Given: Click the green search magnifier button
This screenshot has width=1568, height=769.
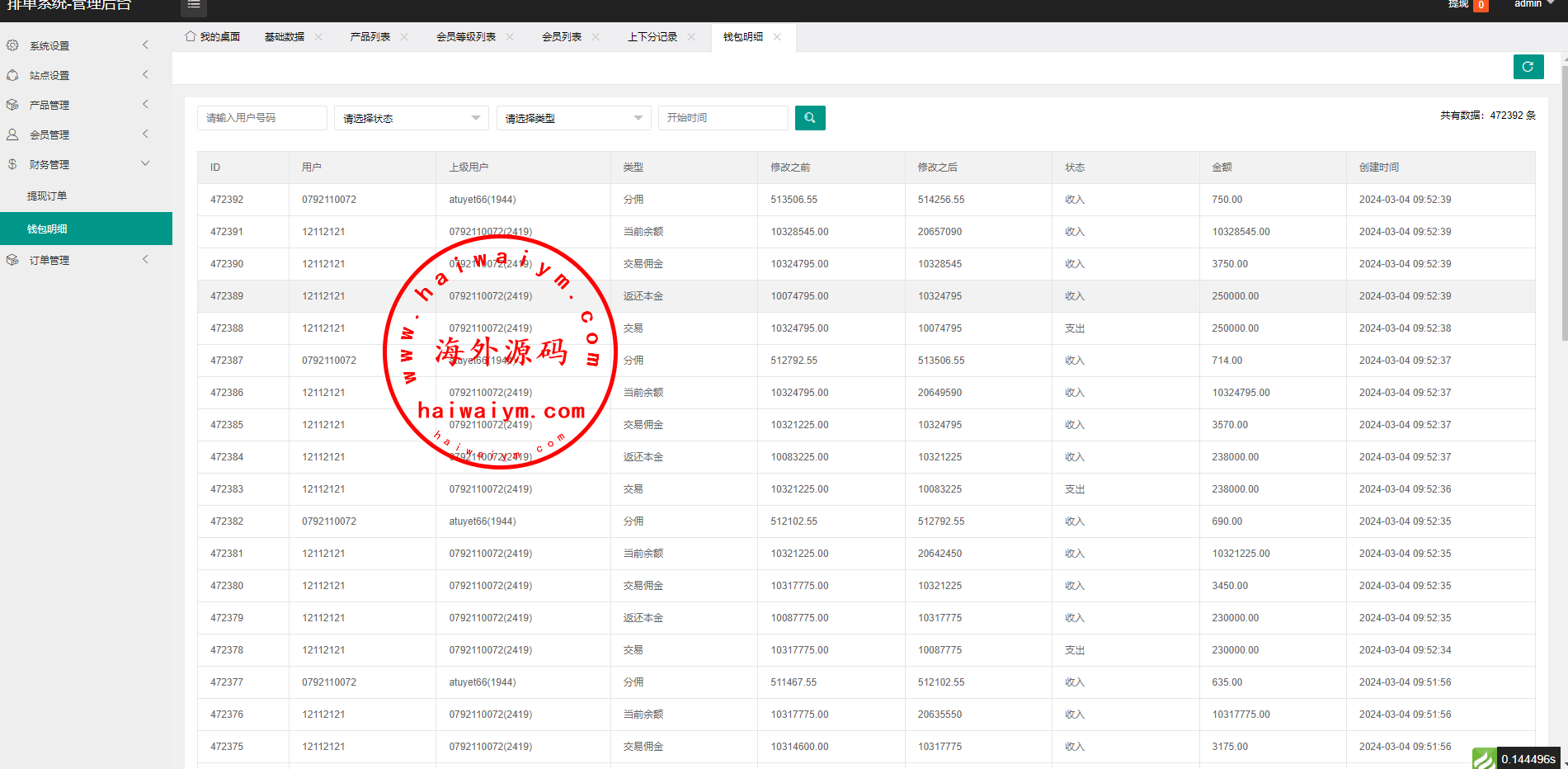Looking at the screenshot, I should click(809, 118).
